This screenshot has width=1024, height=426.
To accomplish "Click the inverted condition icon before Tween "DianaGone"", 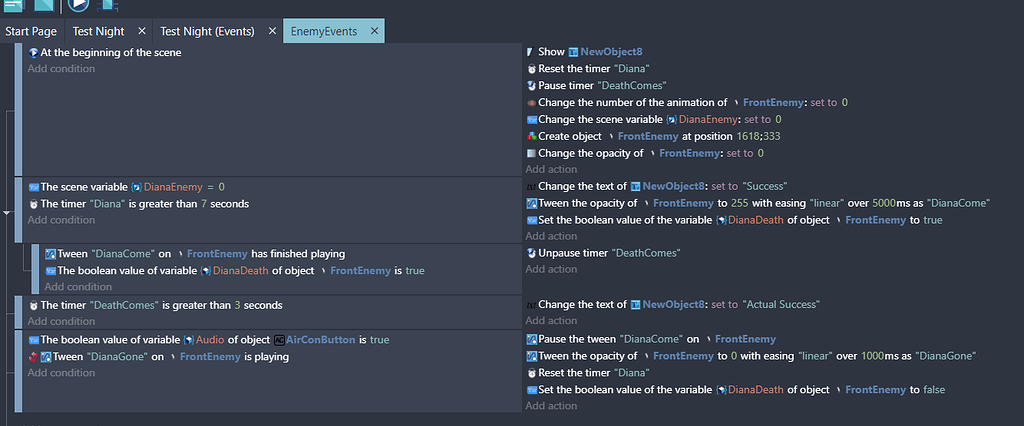I will tap(33, 357).
